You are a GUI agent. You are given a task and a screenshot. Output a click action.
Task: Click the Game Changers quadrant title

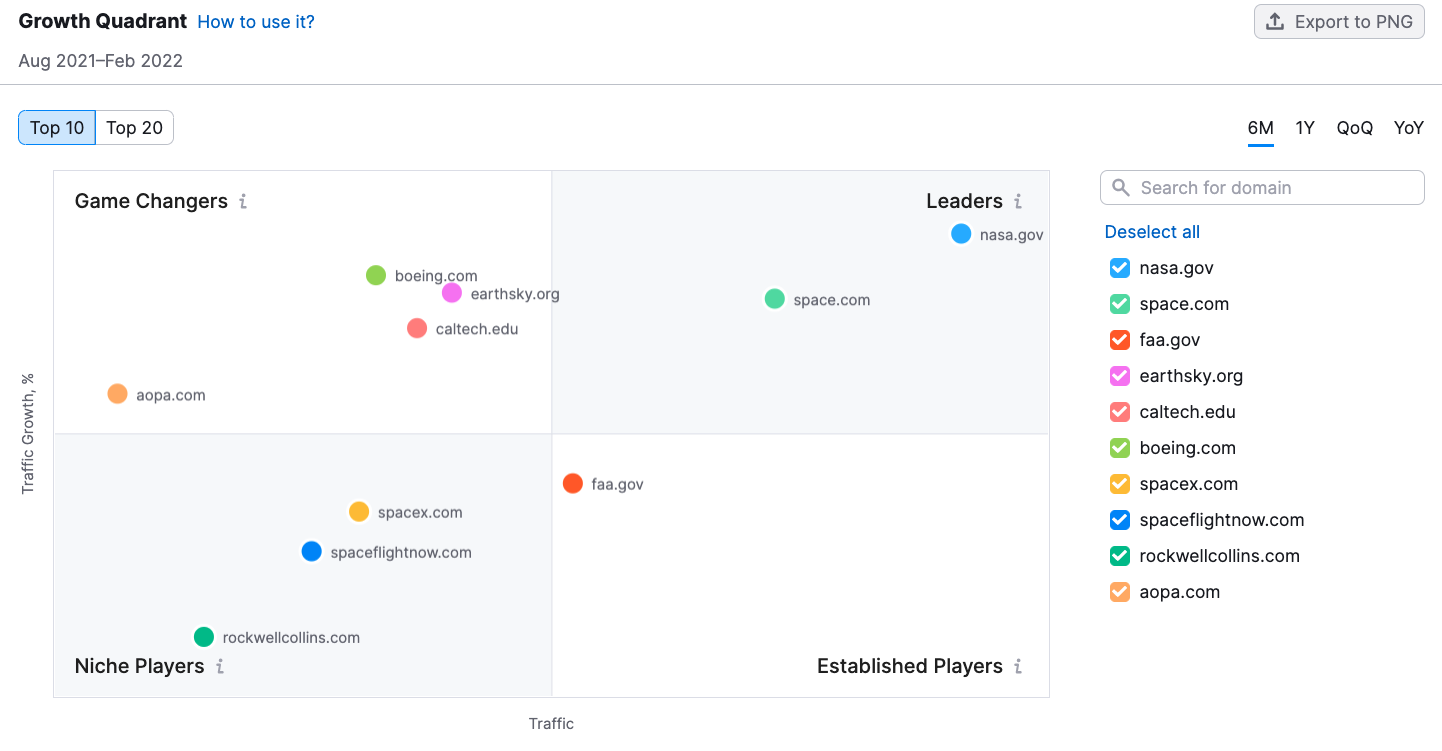pos(151,201)
